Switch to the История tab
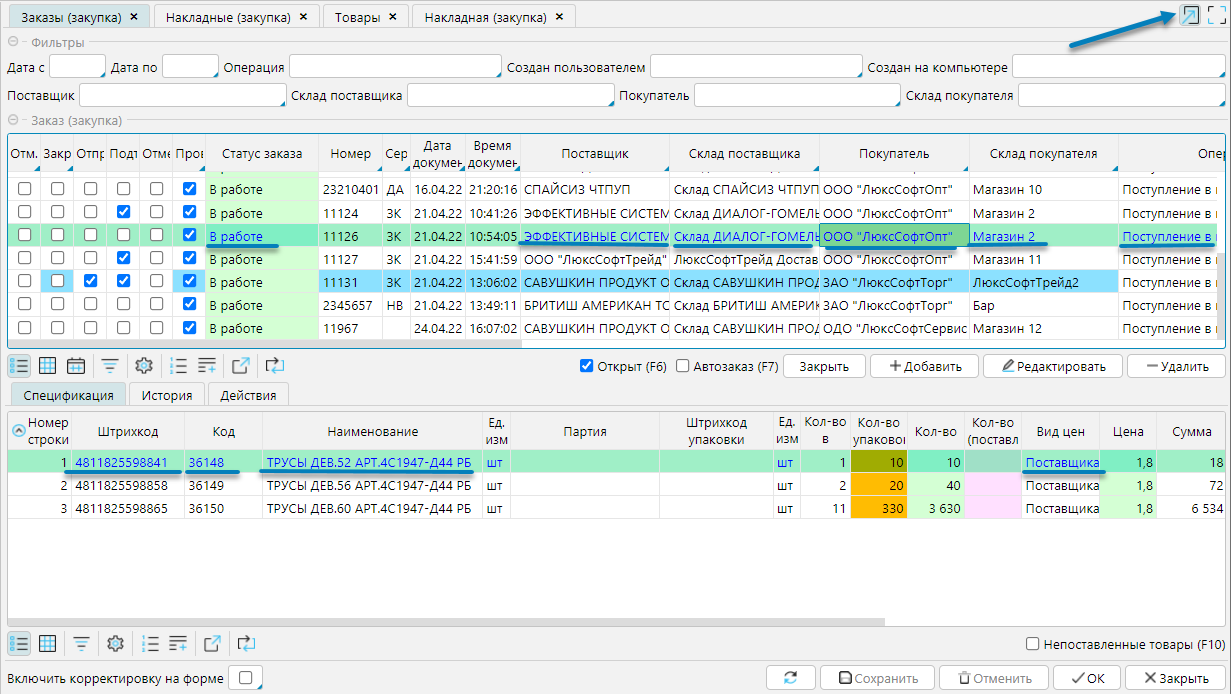 (166, 395)
